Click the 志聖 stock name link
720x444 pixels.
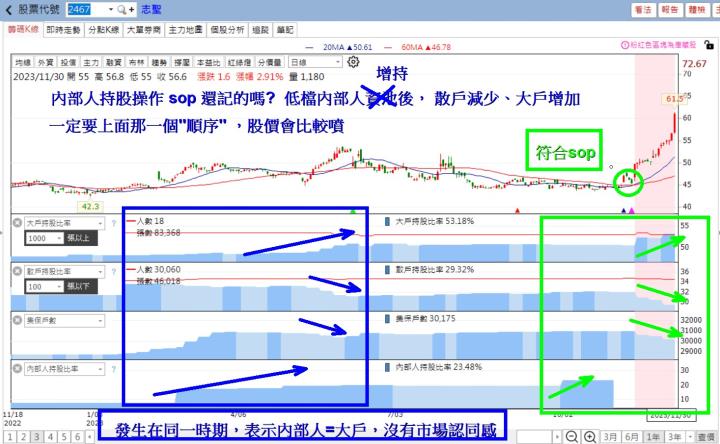click(x=151, y=9)
